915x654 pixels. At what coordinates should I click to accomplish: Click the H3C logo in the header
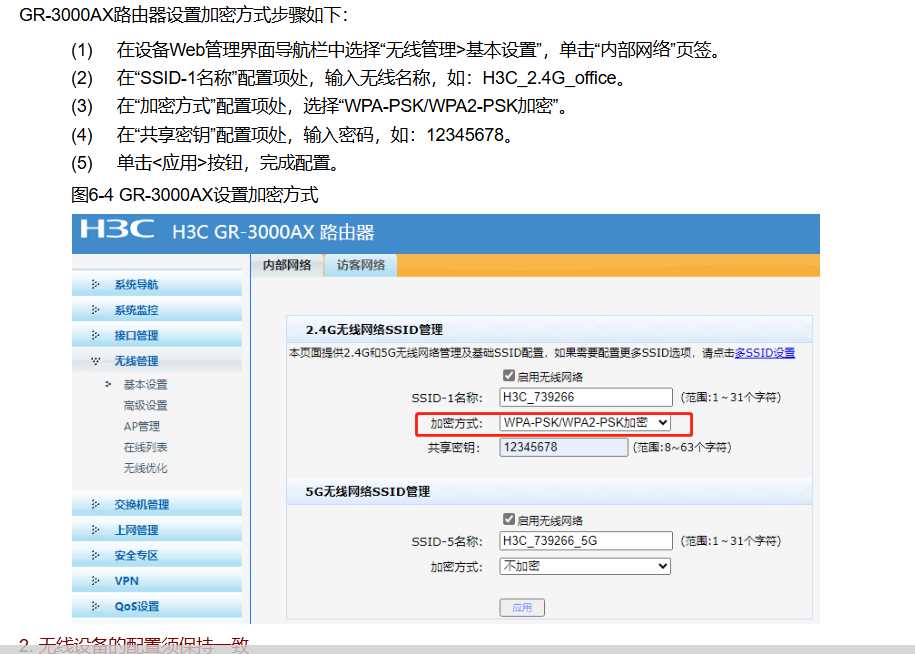117,229
